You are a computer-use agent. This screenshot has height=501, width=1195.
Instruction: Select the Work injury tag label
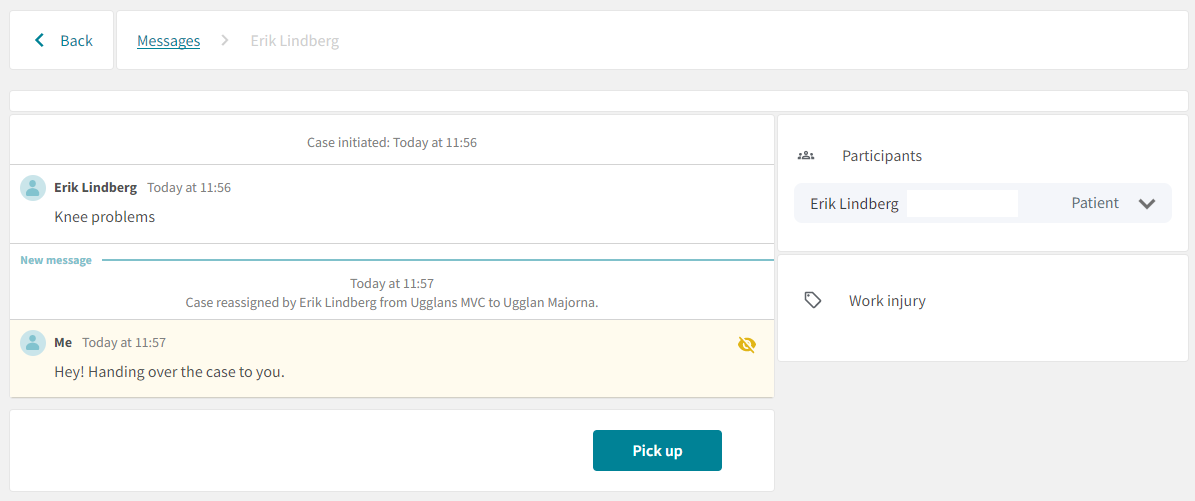(x=887, y=300)
